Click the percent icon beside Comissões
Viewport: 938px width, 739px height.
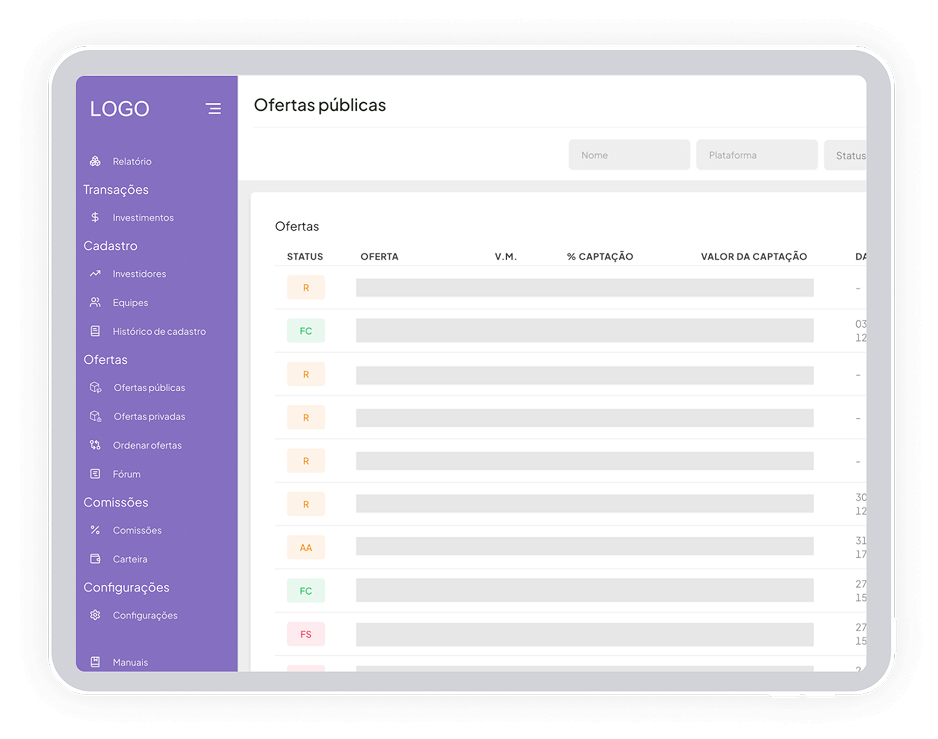(95, 530)
